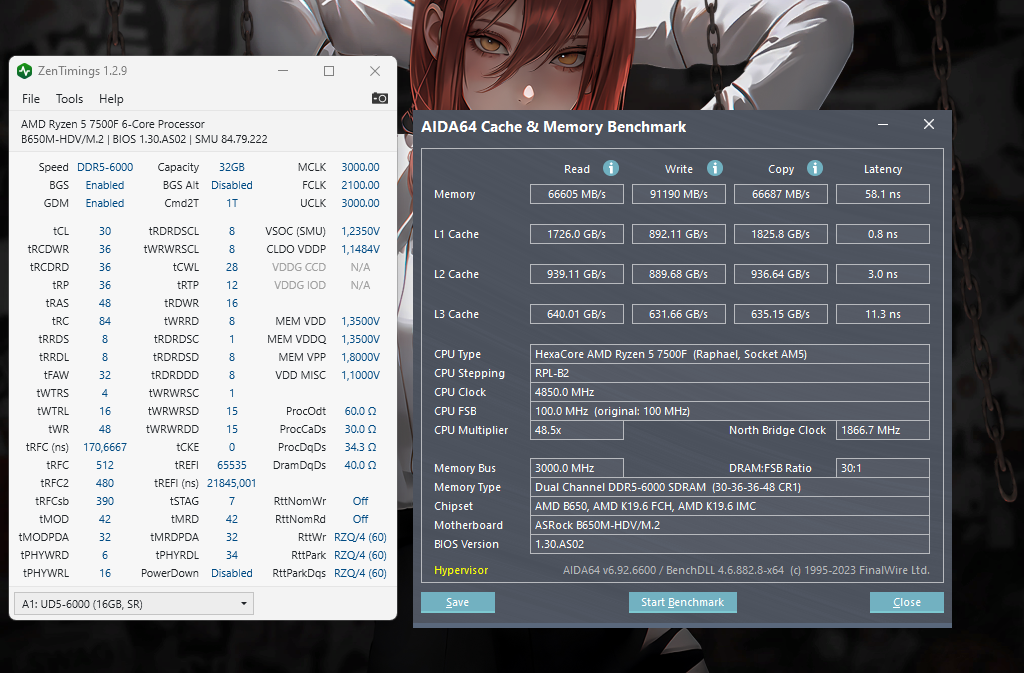Click the Motherboard ASRock B650M-HDV/M.2 field

point(729,525)
